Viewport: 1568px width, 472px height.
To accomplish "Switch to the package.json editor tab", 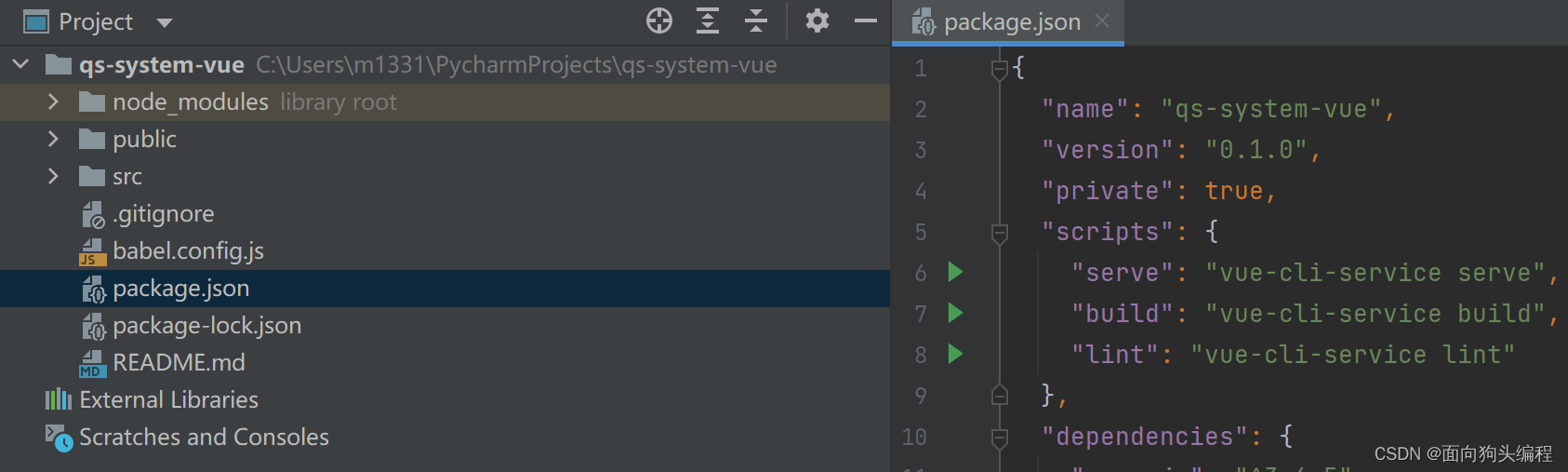I will click(x=1011, y=21).
